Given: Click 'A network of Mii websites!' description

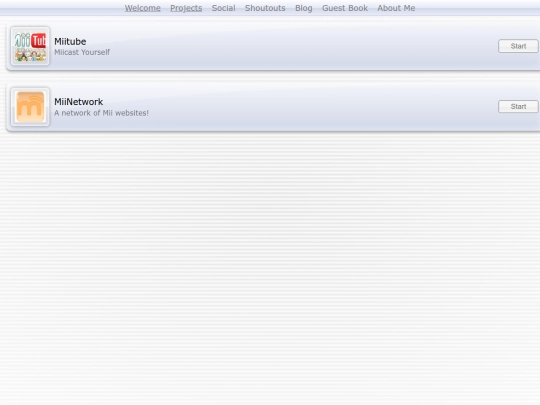Looking at the screenshot, I should pyautogui.click(x=101, y=113).
